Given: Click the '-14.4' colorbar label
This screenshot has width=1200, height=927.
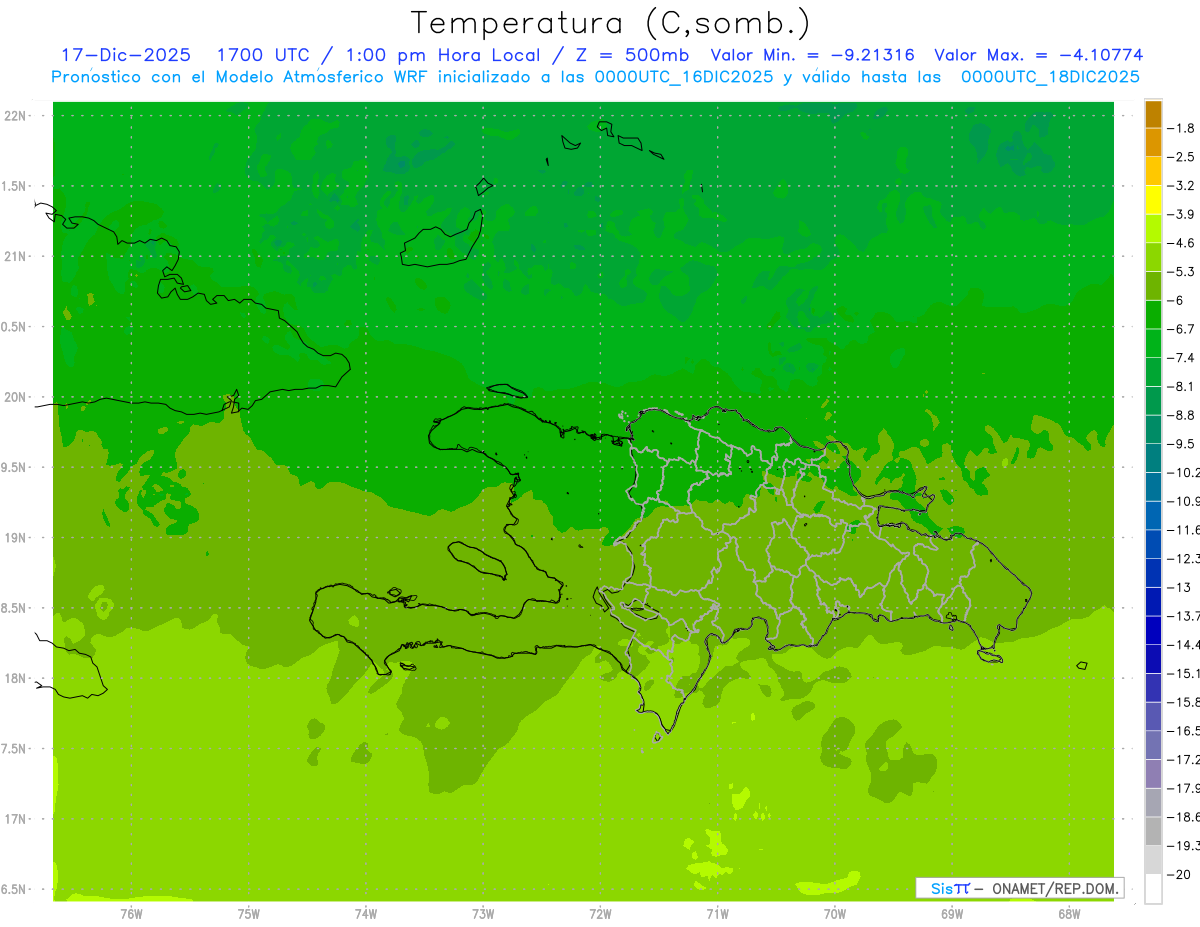Looking at the screenshot, I should pos(1184,645).
